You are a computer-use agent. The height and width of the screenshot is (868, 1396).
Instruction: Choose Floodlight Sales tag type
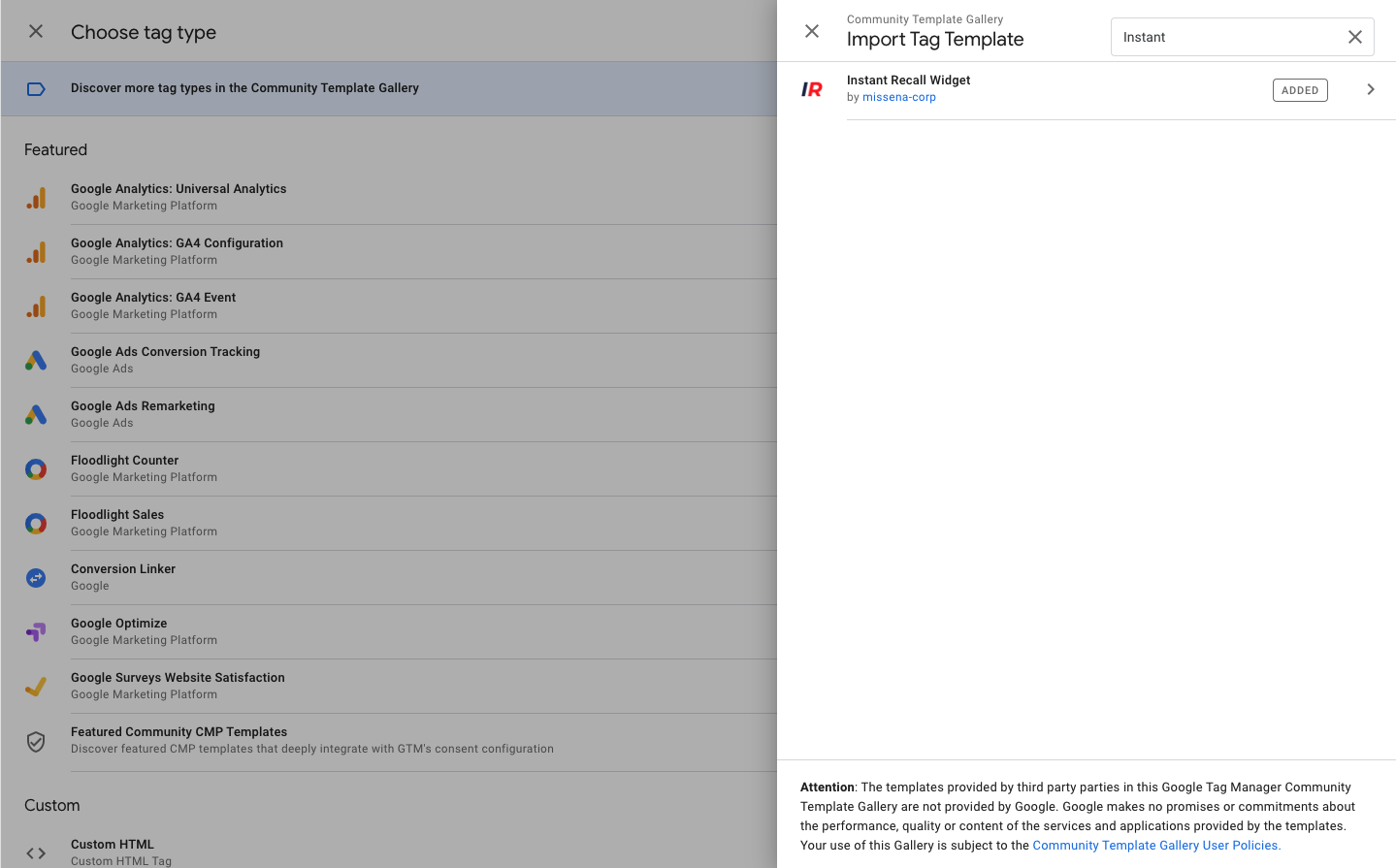pyautogui.click(x=389, y=524)
